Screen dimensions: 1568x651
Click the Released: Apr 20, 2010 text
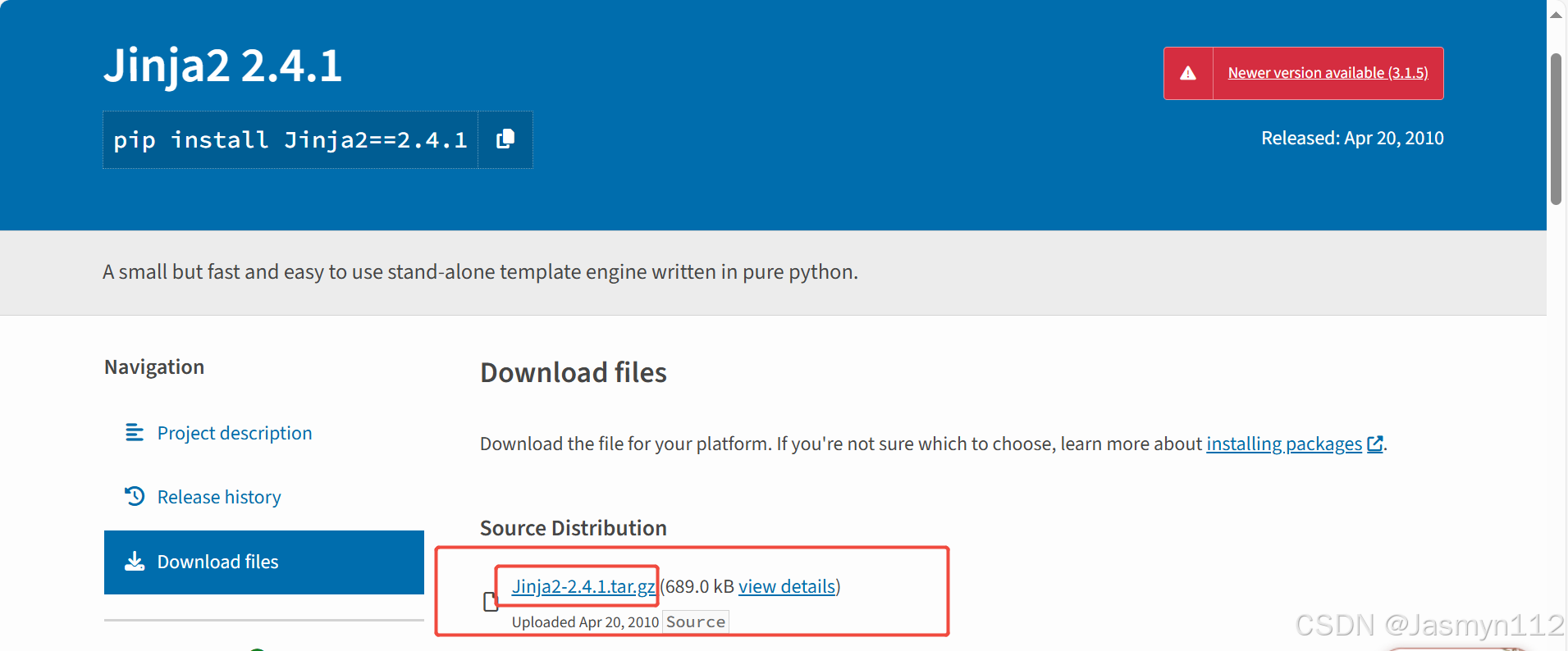(x=1352, y=138)
